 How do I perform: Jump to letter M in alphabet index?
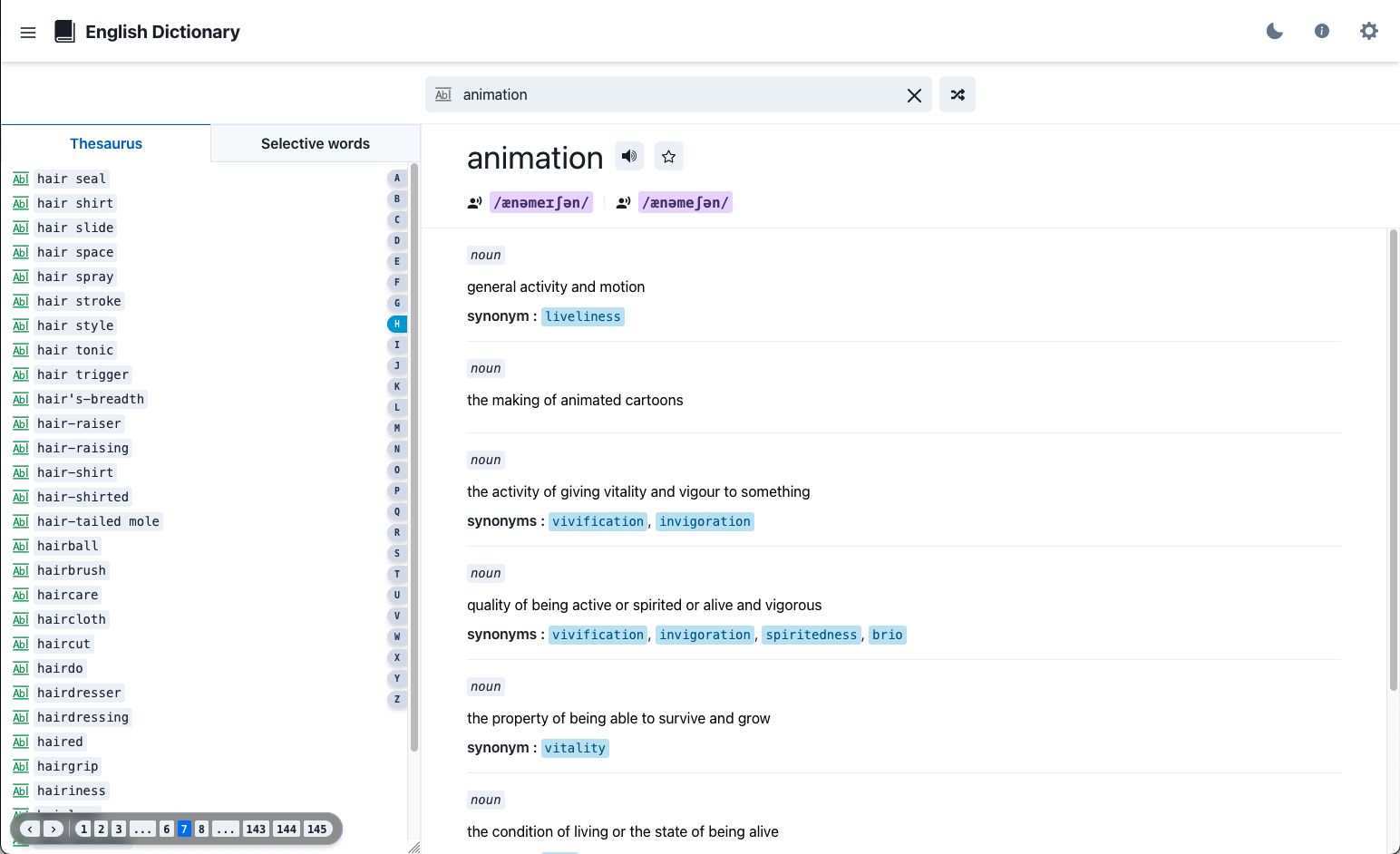[x=397, y=428]
